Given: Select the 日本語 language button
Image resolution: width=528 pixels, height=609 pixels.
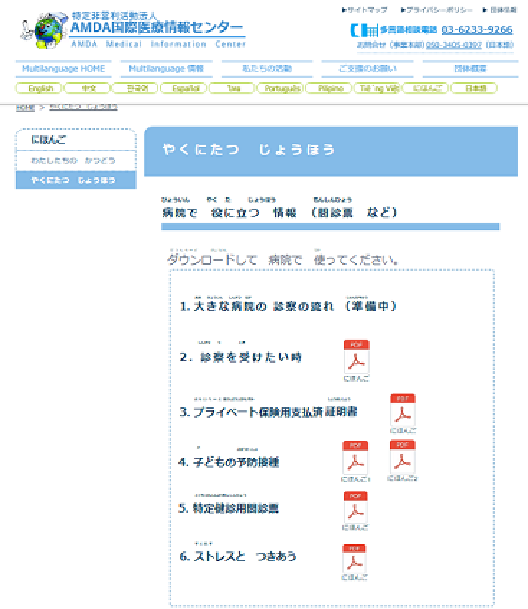Looking at the screenshot, I should [474, 88].
